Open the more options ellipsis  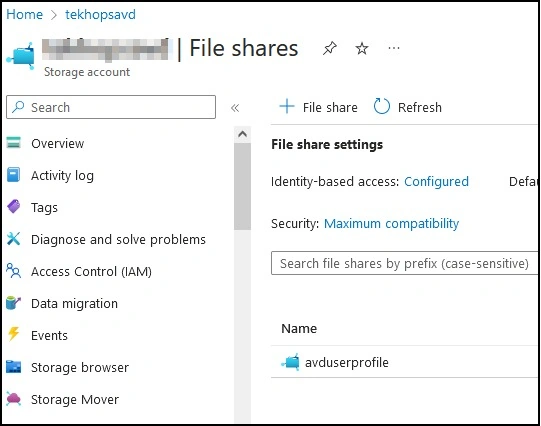point(394,48)
